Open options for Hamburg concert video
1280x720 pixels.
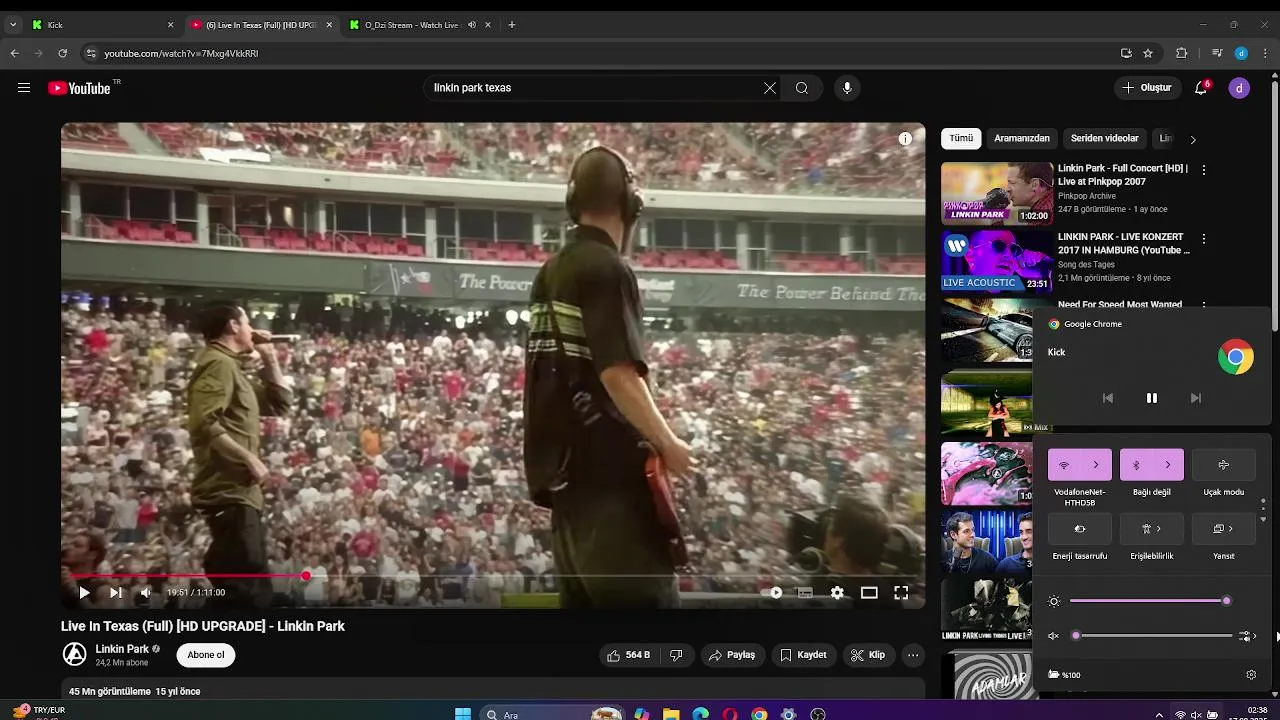coord(1204,239)
